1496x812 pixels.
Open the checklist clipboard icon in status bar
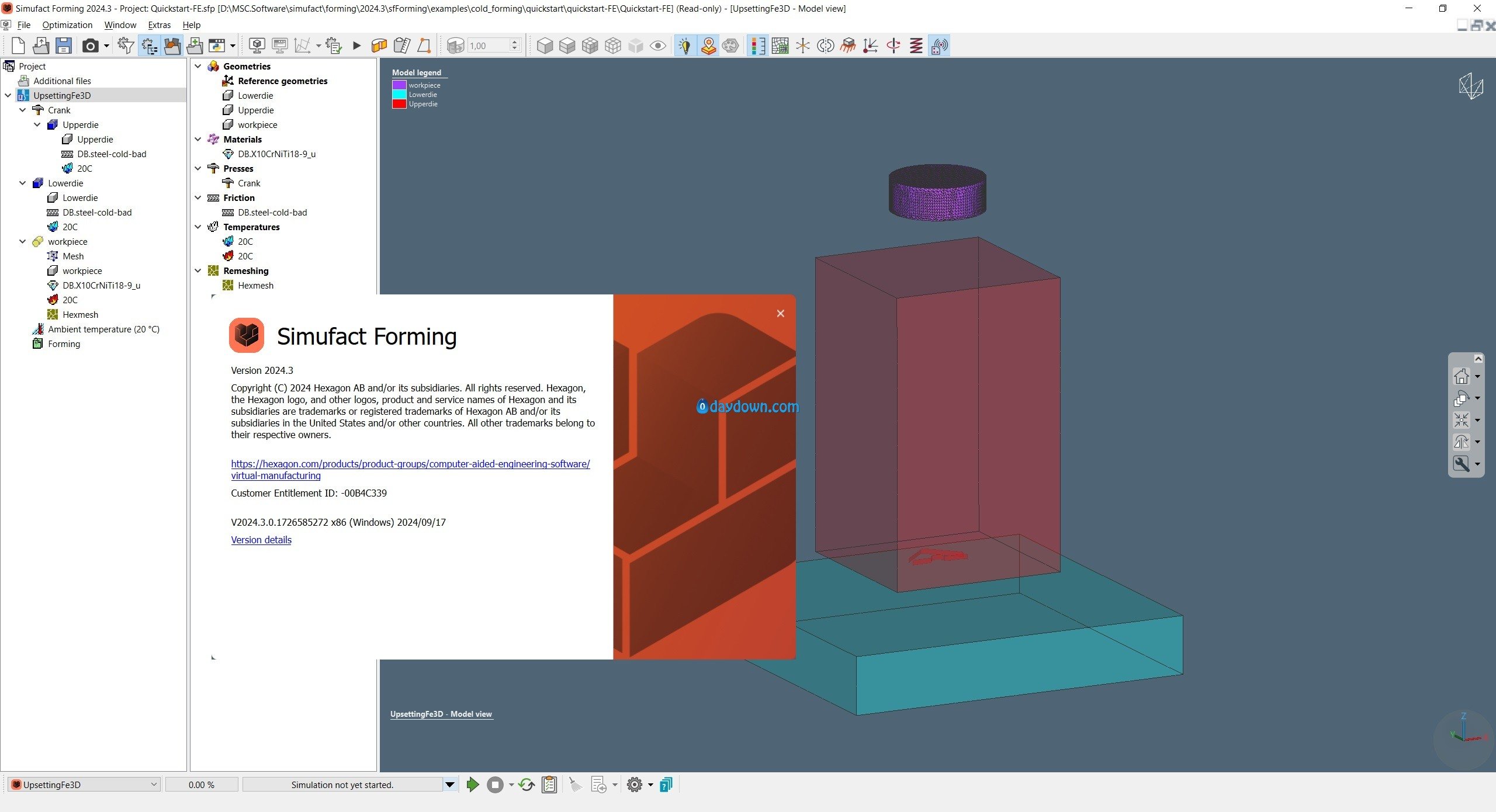pos(549,785)
